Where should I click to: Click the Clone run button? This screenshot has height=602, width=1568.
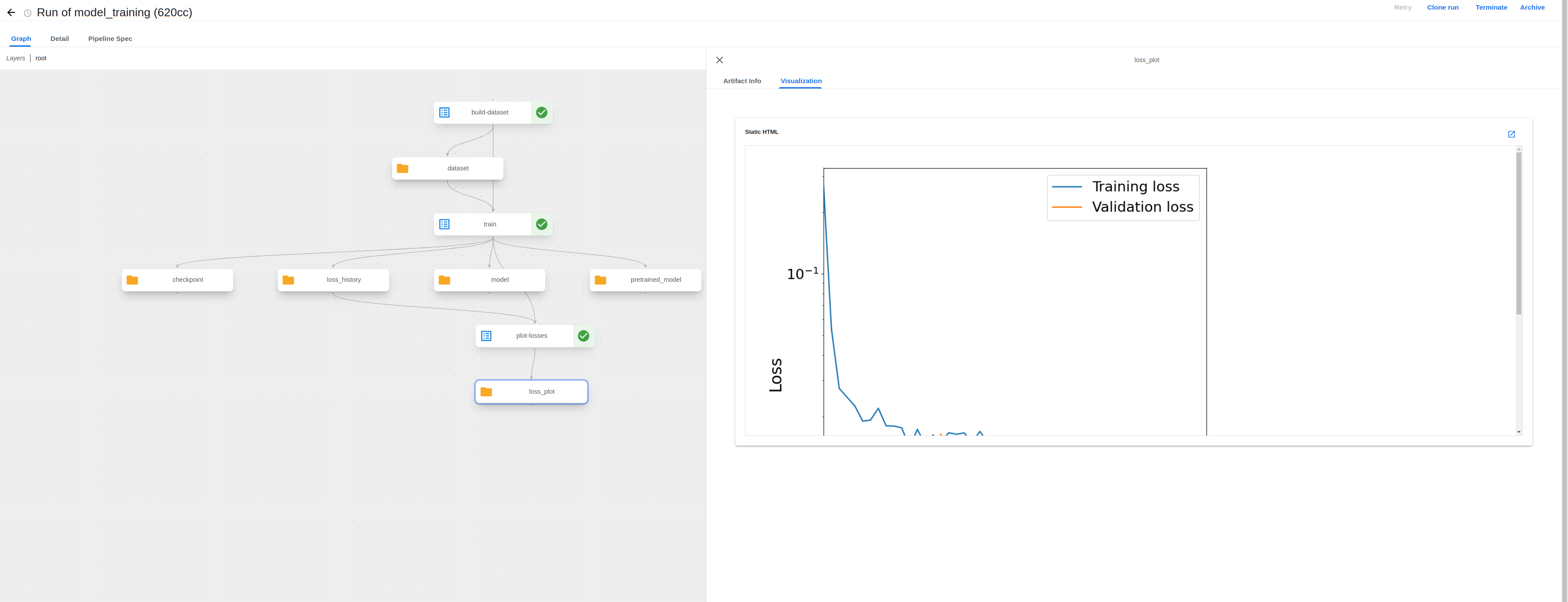point(1442,7)
